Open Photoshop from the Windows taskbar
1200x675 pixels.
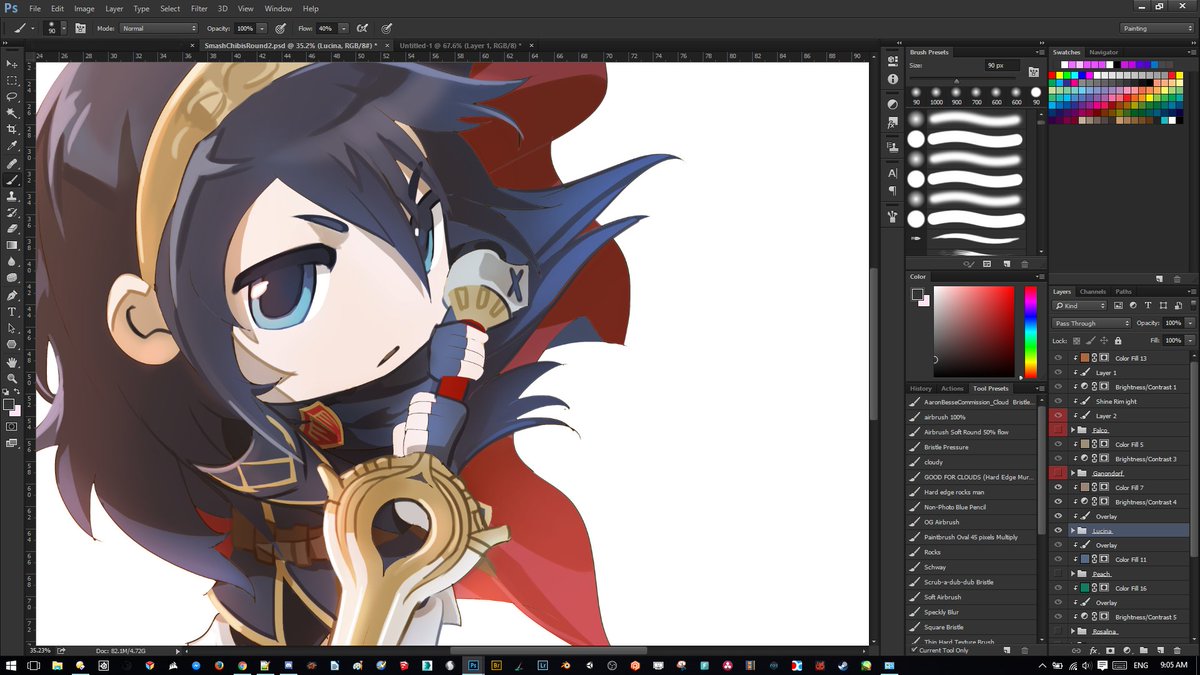473,664
